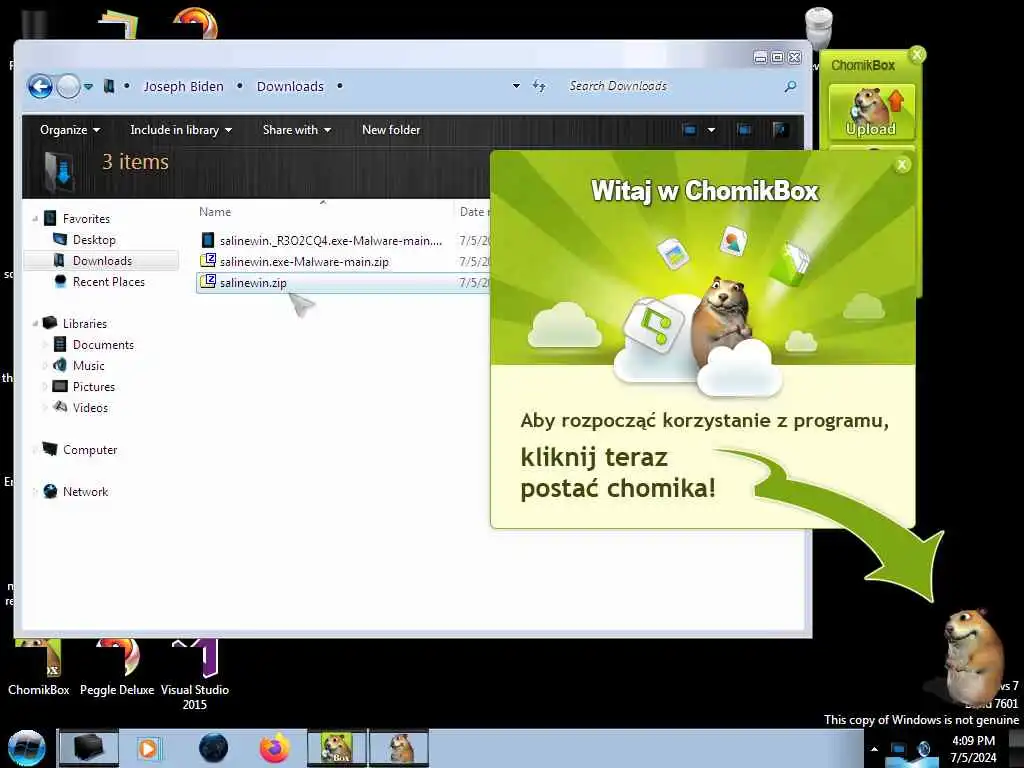Open the address bar history dropdown arrow
Viewport: 1024px width, 768px height.
[516, 86]
